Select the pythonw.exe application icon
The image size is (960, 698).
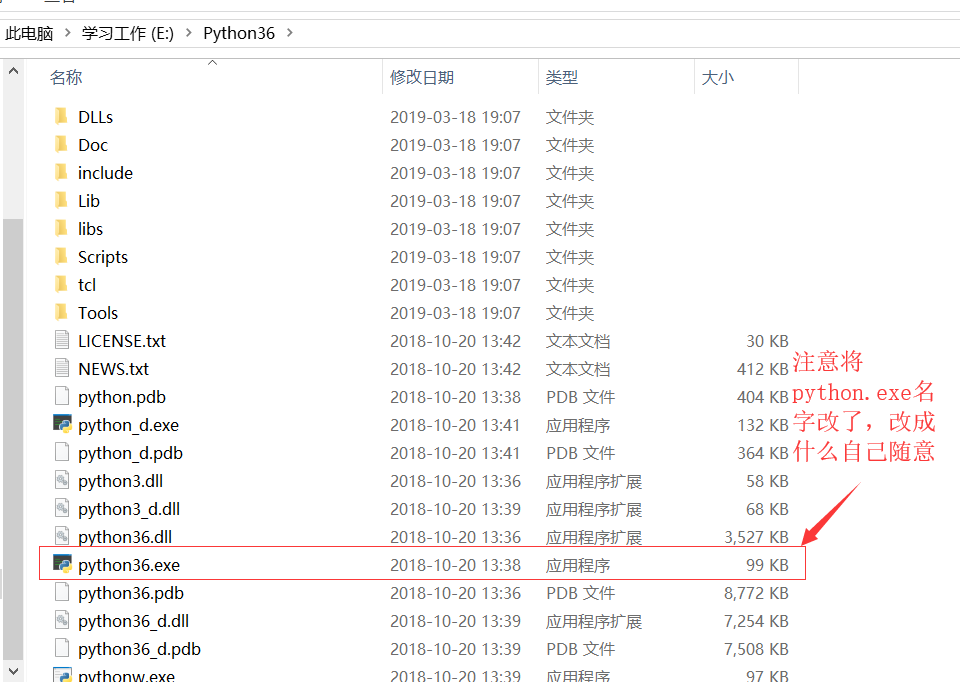click(x=62, y=675)
